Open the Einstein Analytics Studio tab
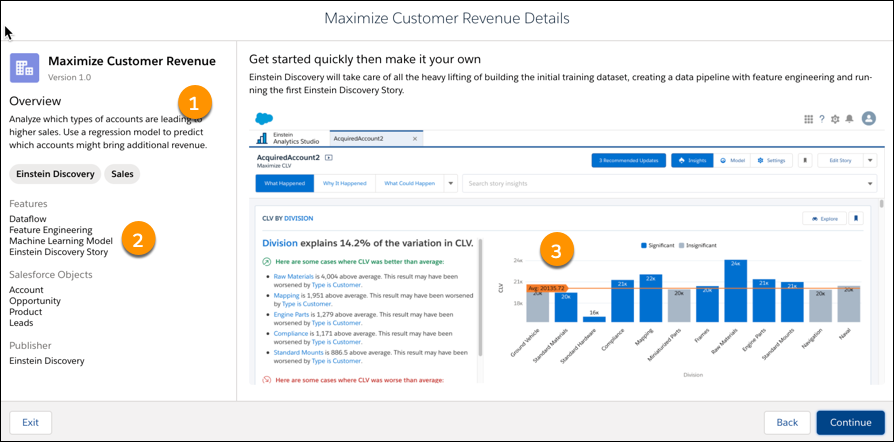Image resolution: width=894 pixels, height=443 pixels. pos(290,138)
